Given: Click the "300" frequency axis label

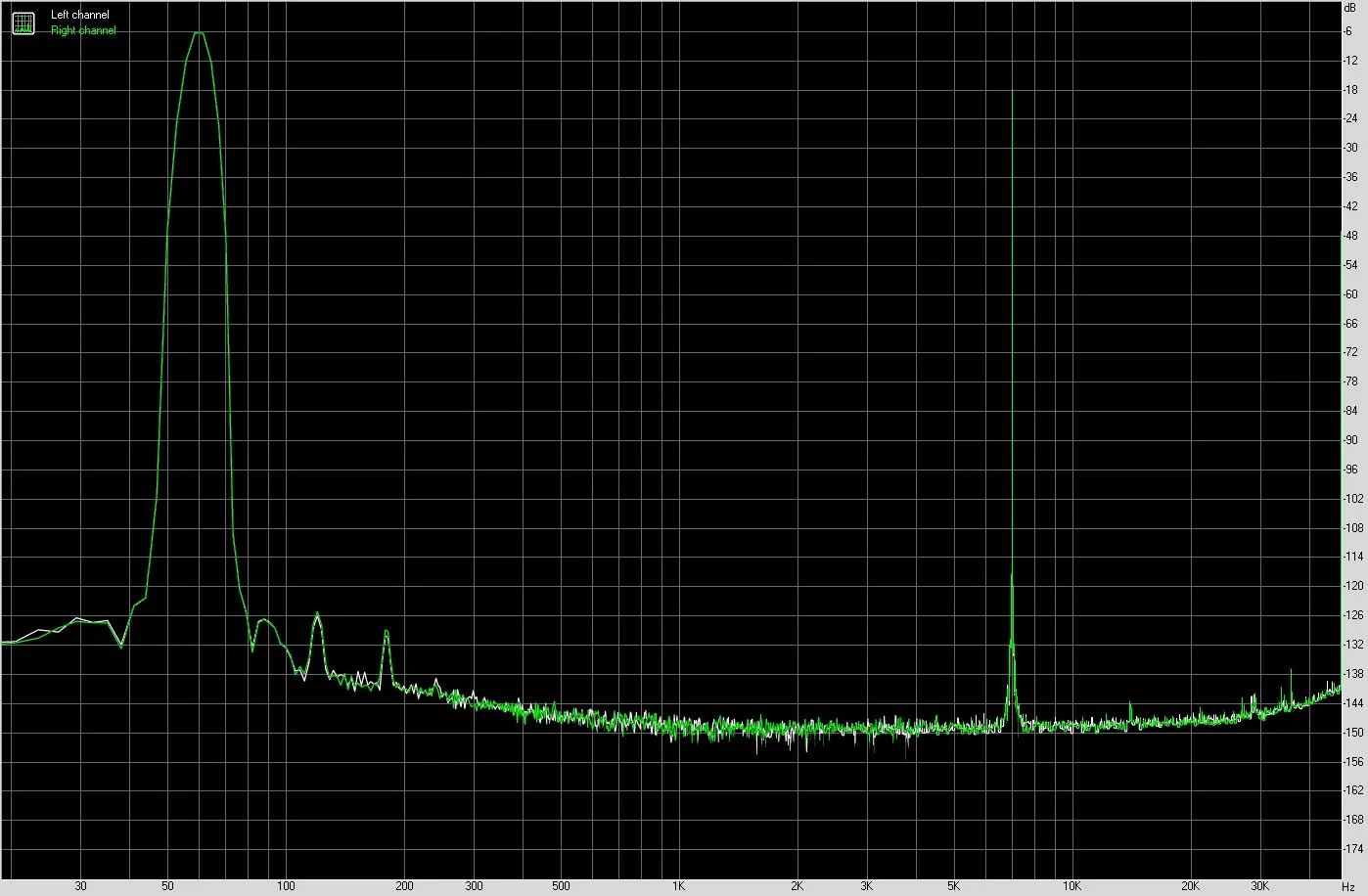Looking at the screenshot, I should click(x=474, y=886).
